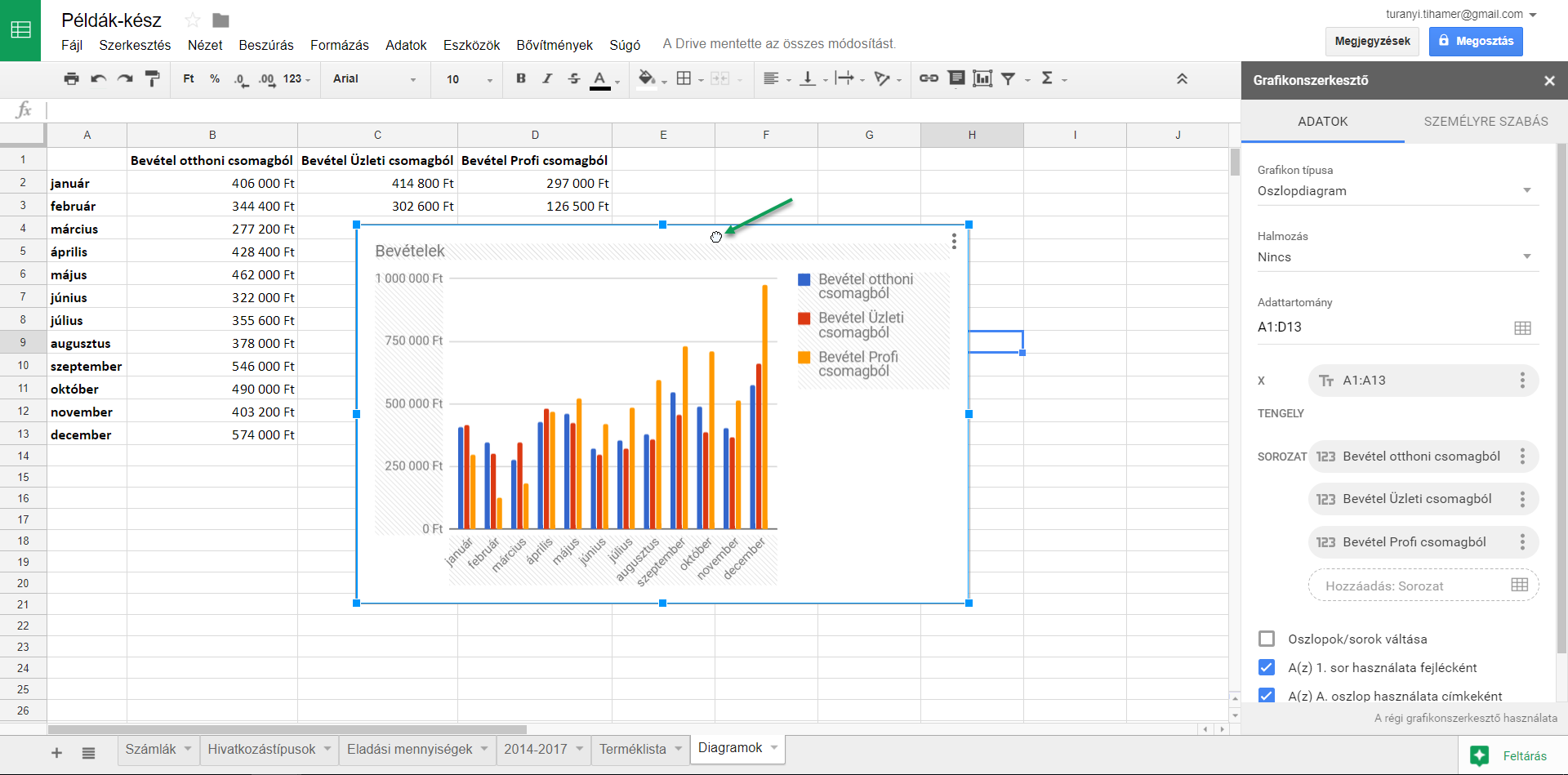Screen dimensions: 1568x775
Task: Click the filter funnel icon
Action: pos(1009,79)
